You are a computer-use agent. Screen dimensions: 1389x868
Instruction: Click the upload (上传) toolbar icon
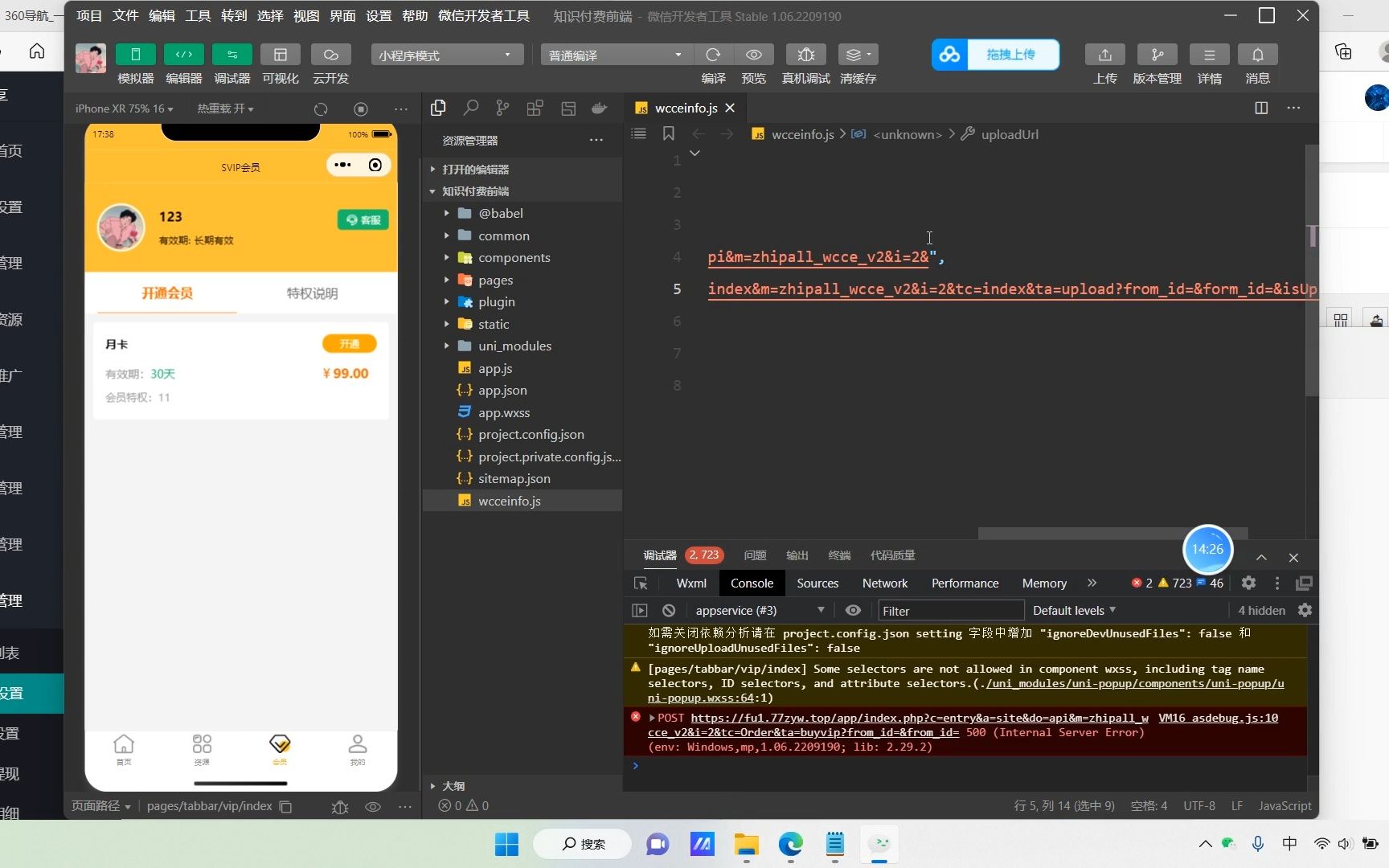point(1105,55)
